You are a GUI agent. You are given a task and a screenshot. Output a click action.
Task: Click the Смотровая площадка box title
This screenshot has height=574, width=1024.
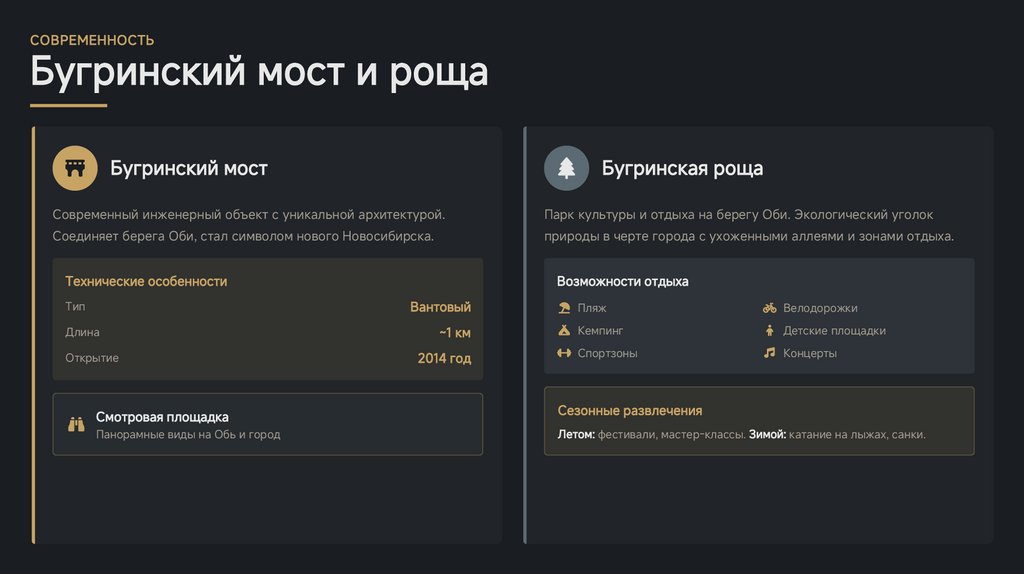tap(162, 416)
